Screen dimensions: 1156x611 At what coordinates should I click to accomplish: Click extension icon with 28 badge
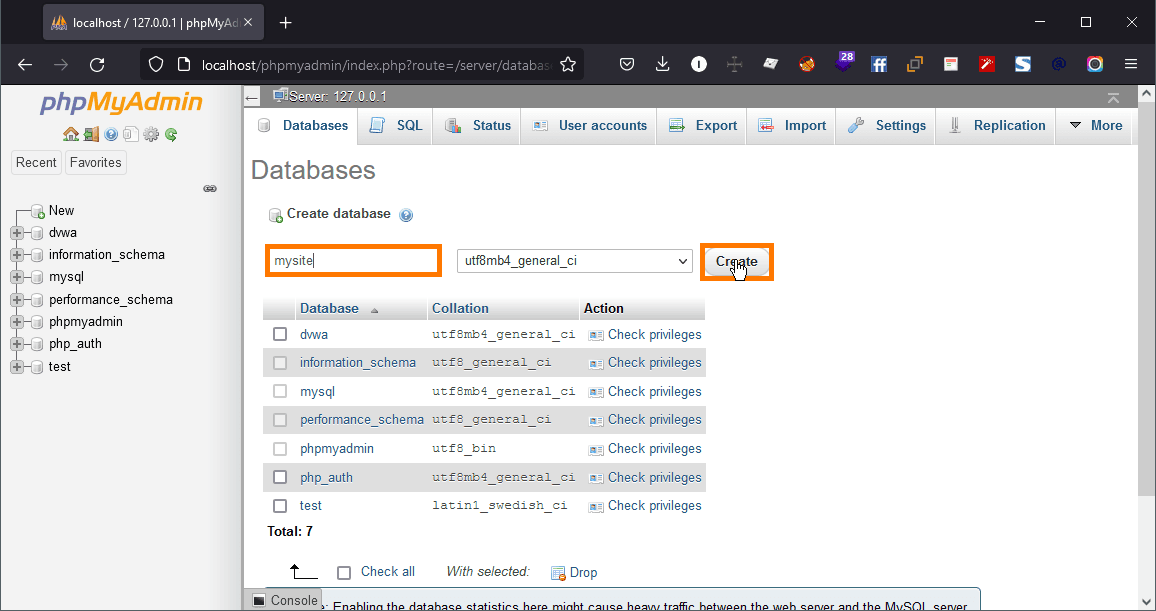(843, 62)
